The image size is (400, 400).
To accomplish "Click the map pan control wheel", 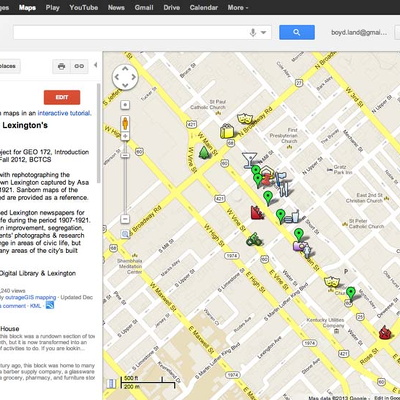I will tap(125, 77).
